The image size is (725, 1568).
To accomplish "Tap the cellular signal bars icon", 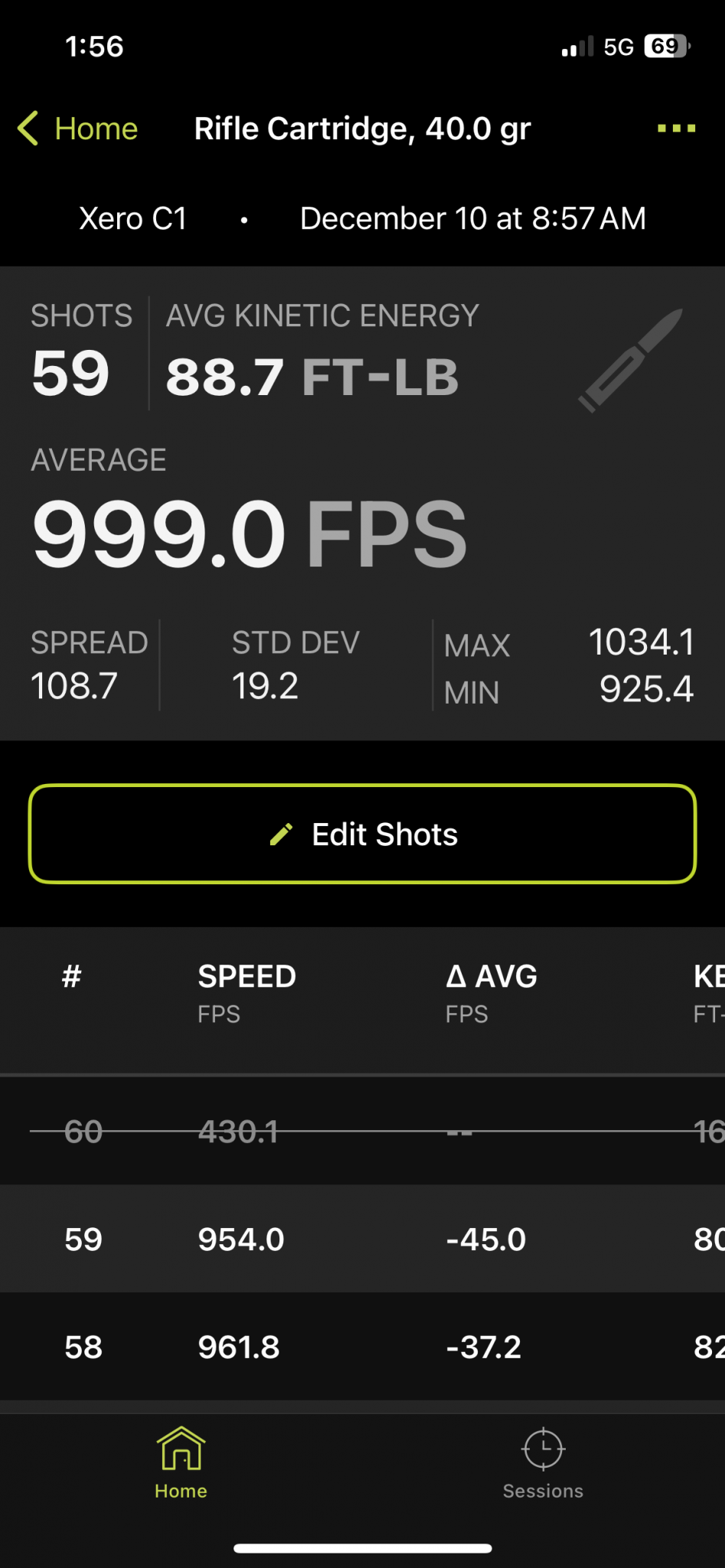I will coord(577,47).
